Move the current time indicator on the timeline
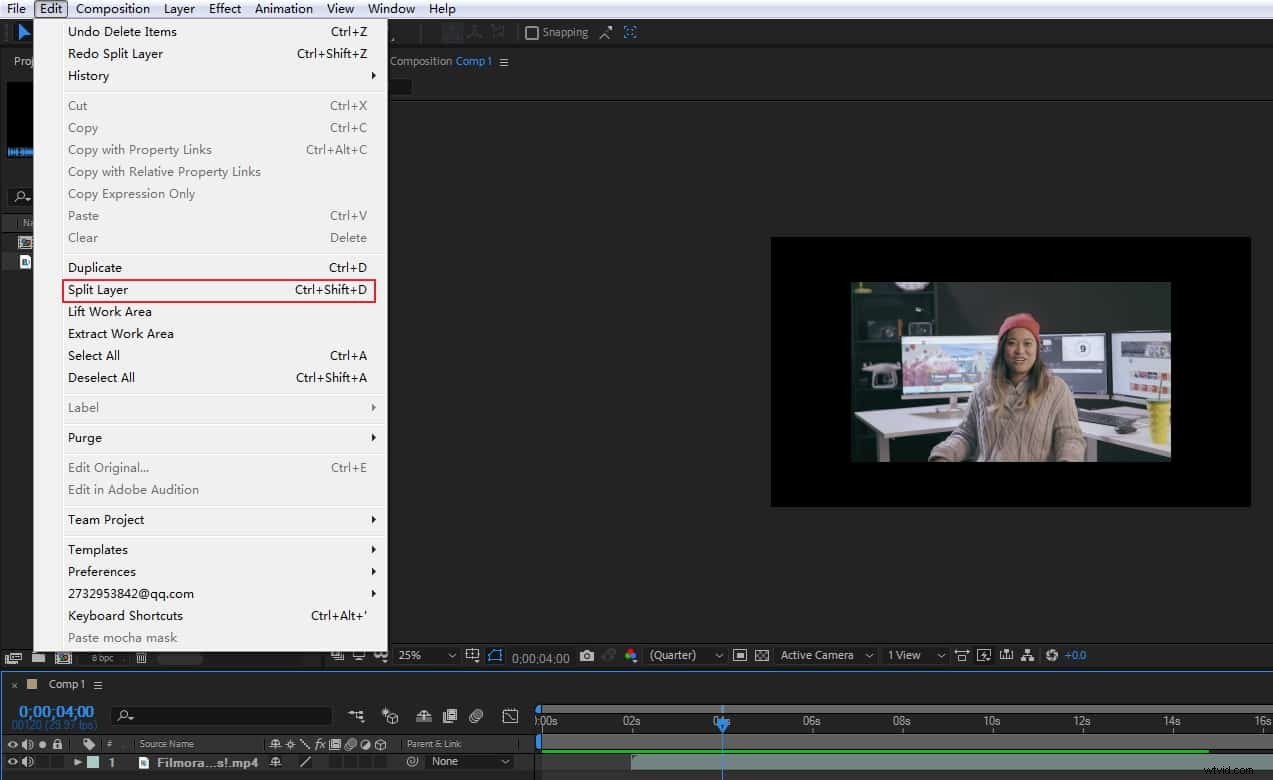 click(723, 720)
